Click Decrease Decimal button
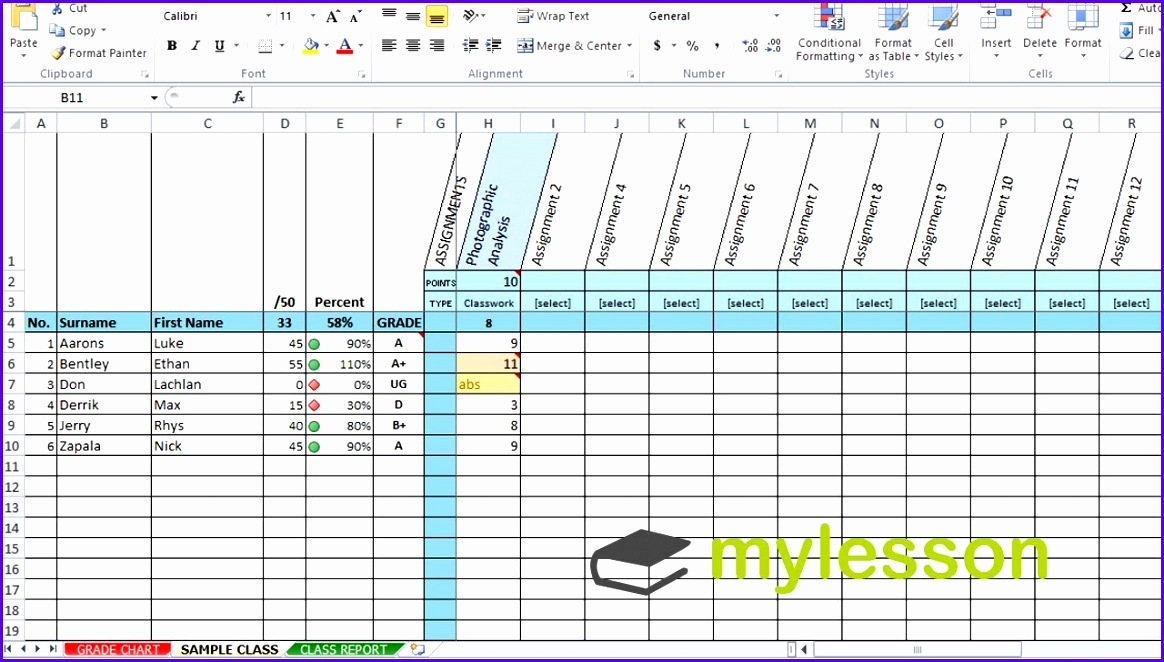The image size is (1164, 662). point(774,46)
